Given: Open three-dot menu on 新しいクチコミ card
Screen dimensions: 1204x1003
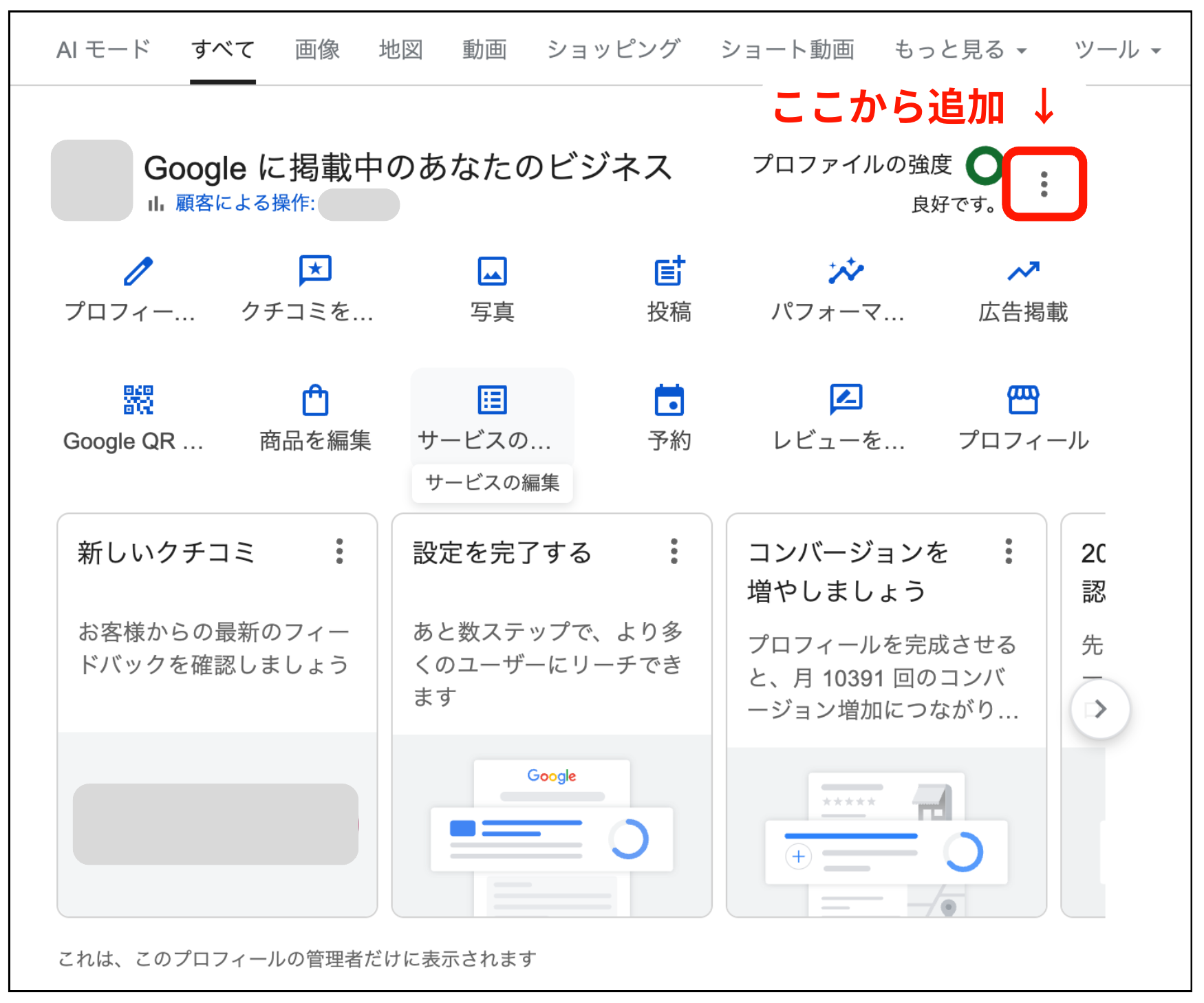Looking at the screenshot, I should coord(339,551).
